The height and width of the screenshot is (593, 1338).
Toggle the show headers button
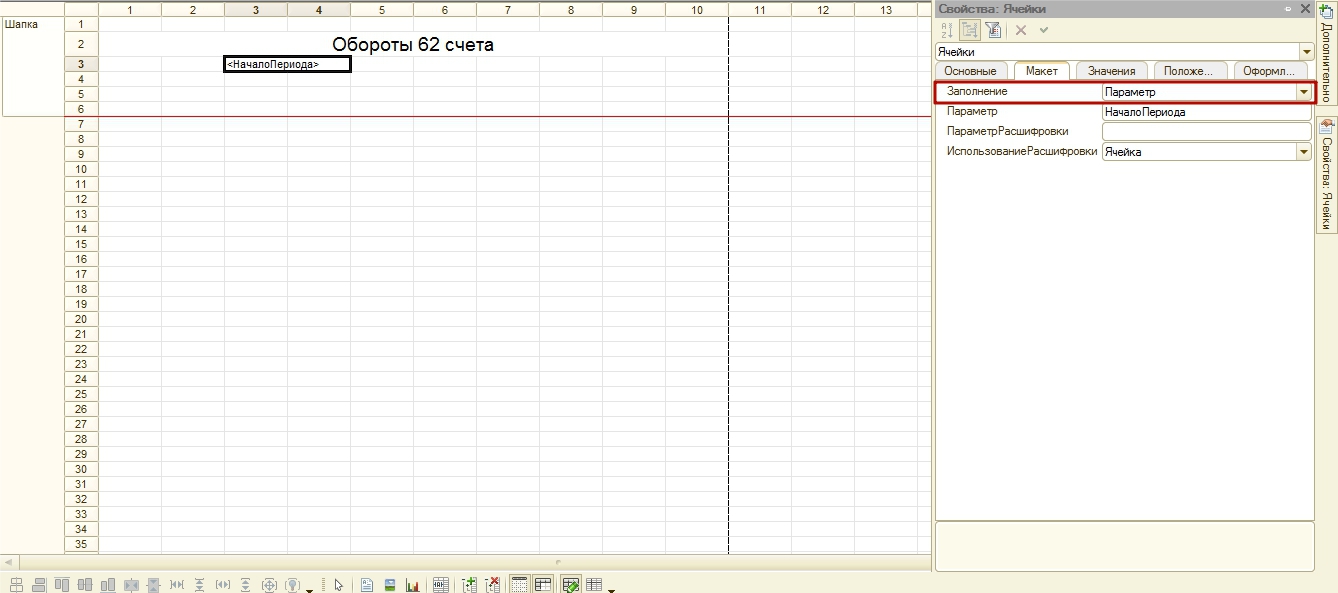[543, 585]
